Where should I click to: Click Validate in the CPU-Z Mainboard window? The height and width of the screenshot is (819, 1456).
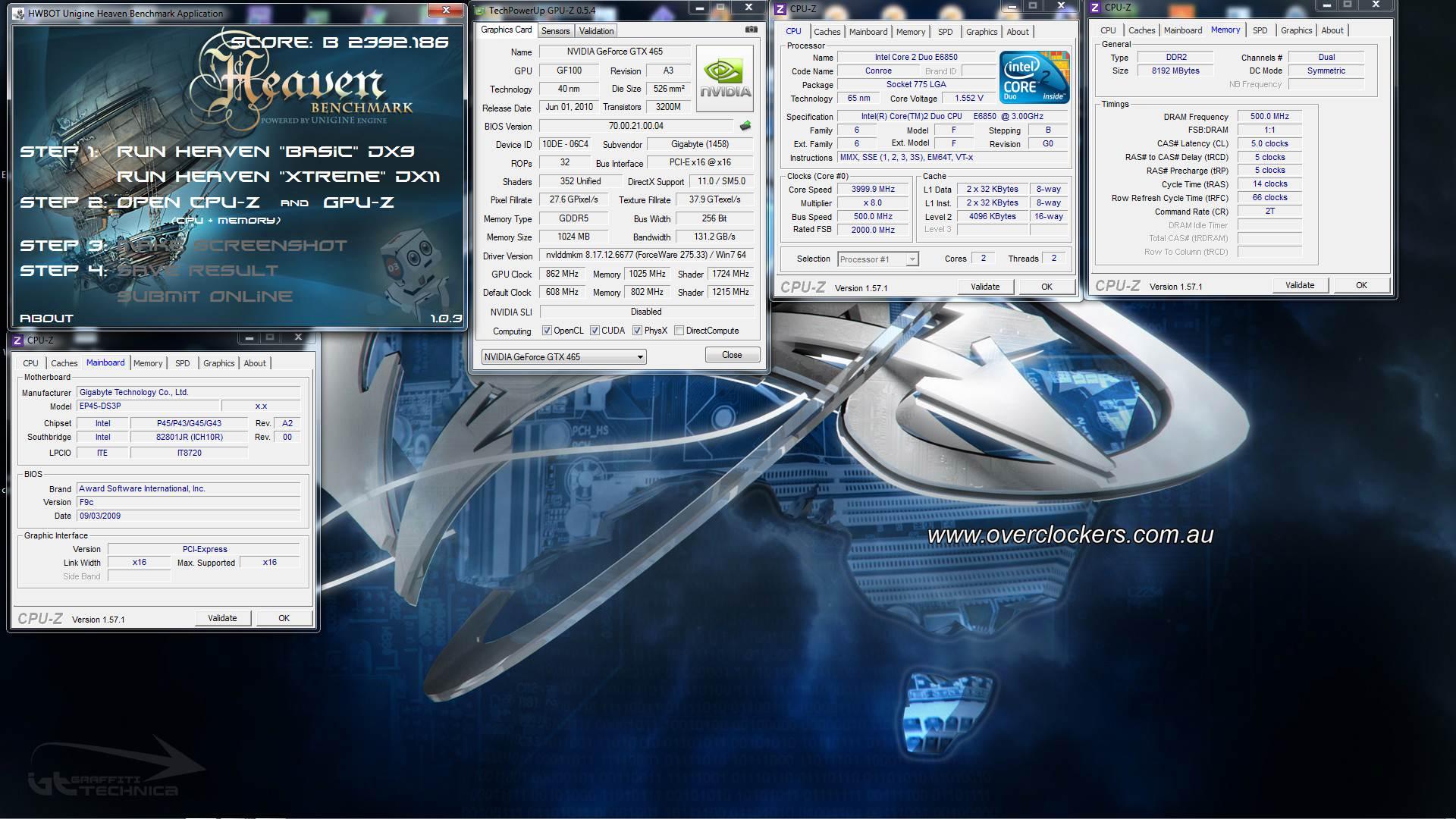coord(222,618)
